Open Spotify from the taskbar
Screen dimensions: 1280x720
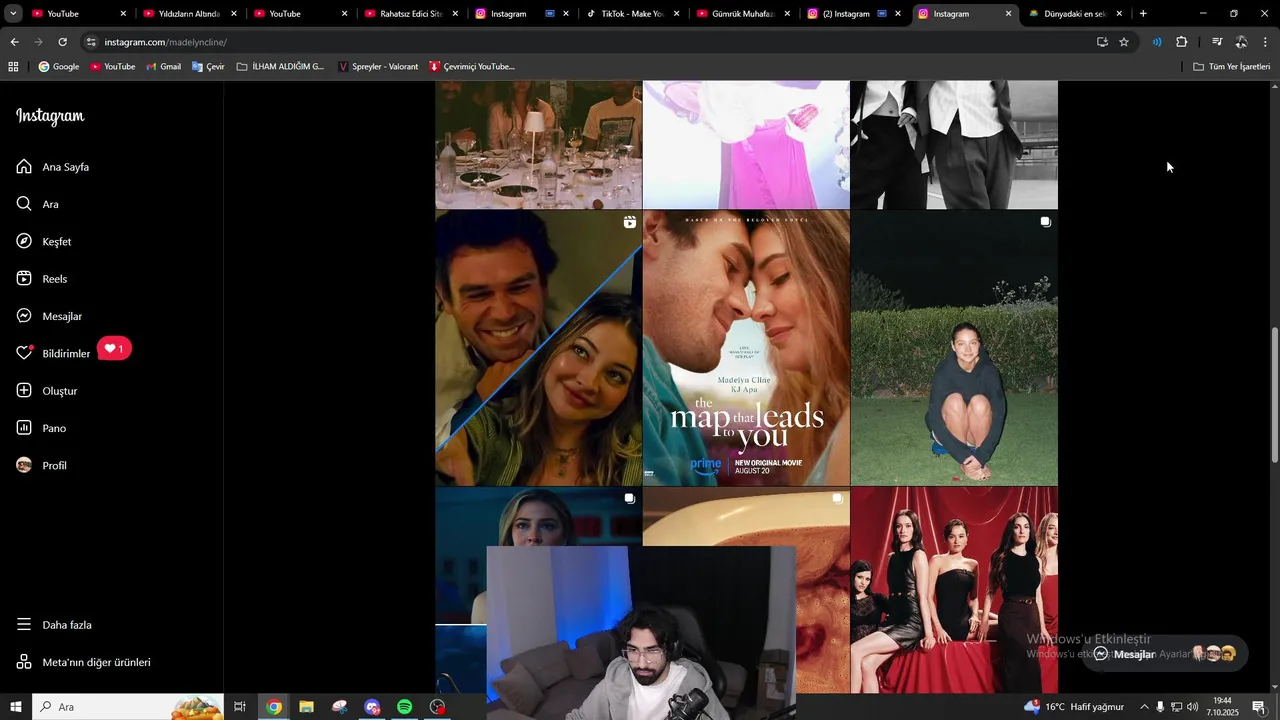(404, 707)
